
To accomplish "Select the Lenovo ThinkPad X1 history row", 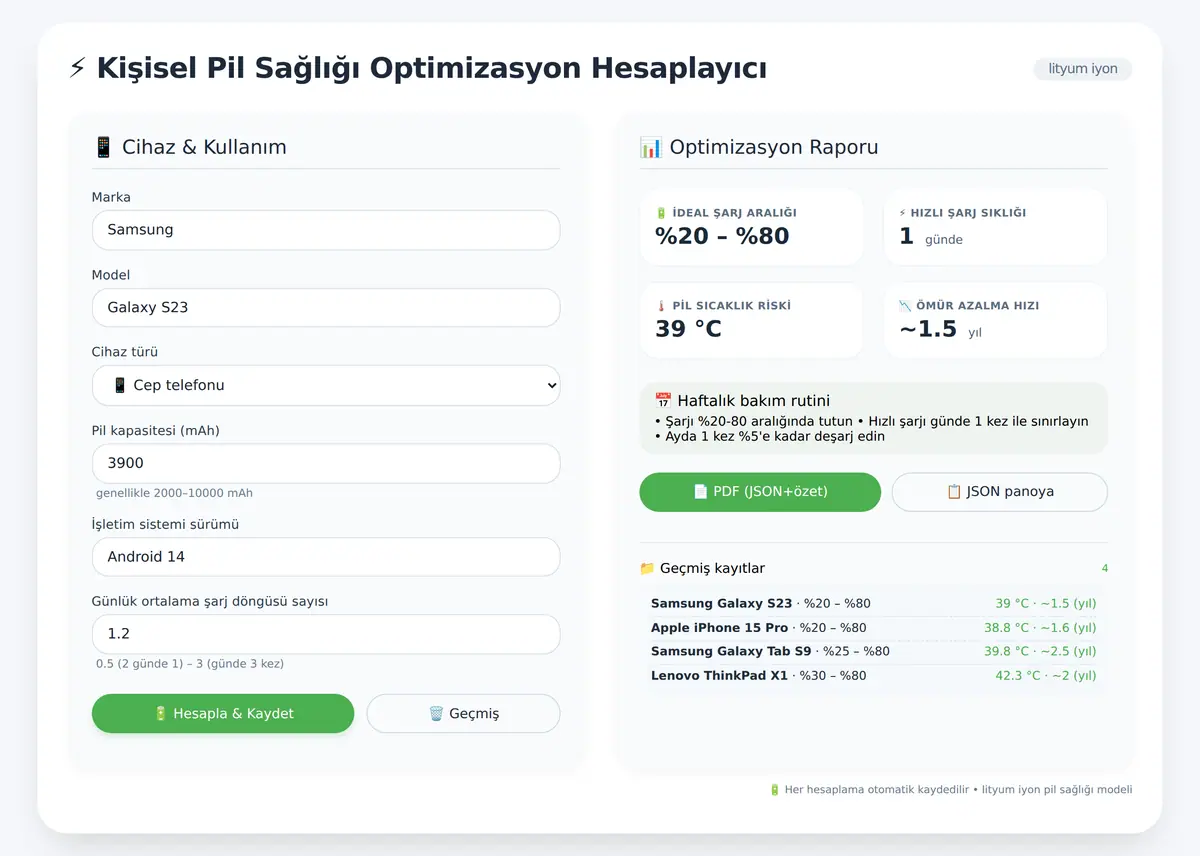I will pyautogui.click(x=874, y=676).
